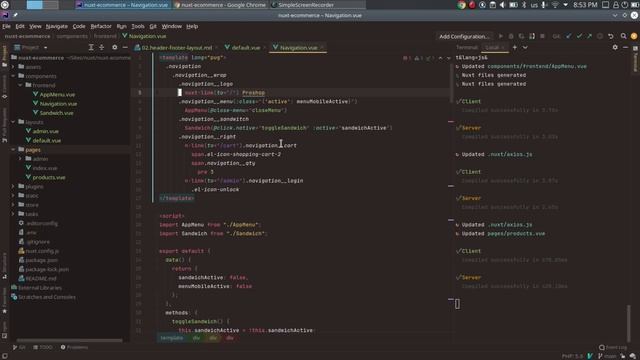The height and width of the screenshot is (360, 640).
Task: Click the main git branch widget
Action: pyautogui.click(x=607, y=356)
